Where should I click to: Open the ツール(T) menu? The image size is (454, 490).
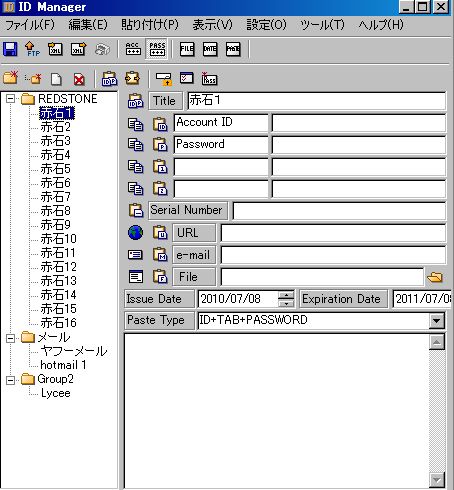coord(322,25)
